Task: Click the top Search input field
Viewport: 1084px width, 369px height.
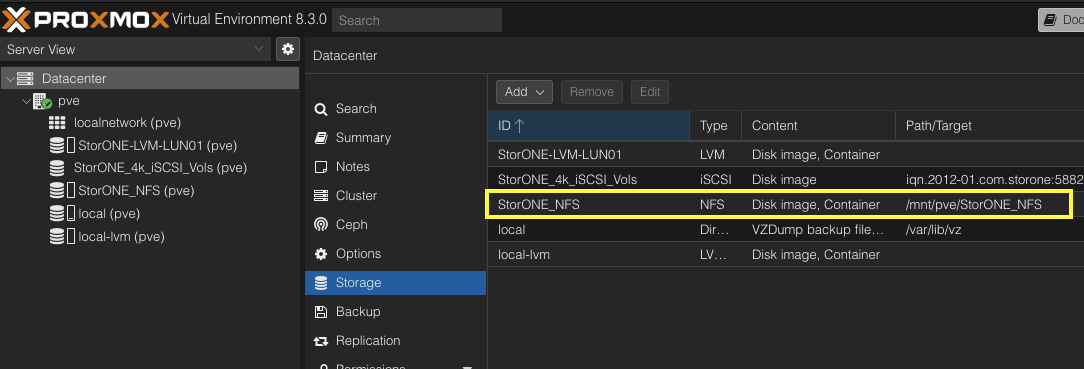Action: tap(417, 21)
